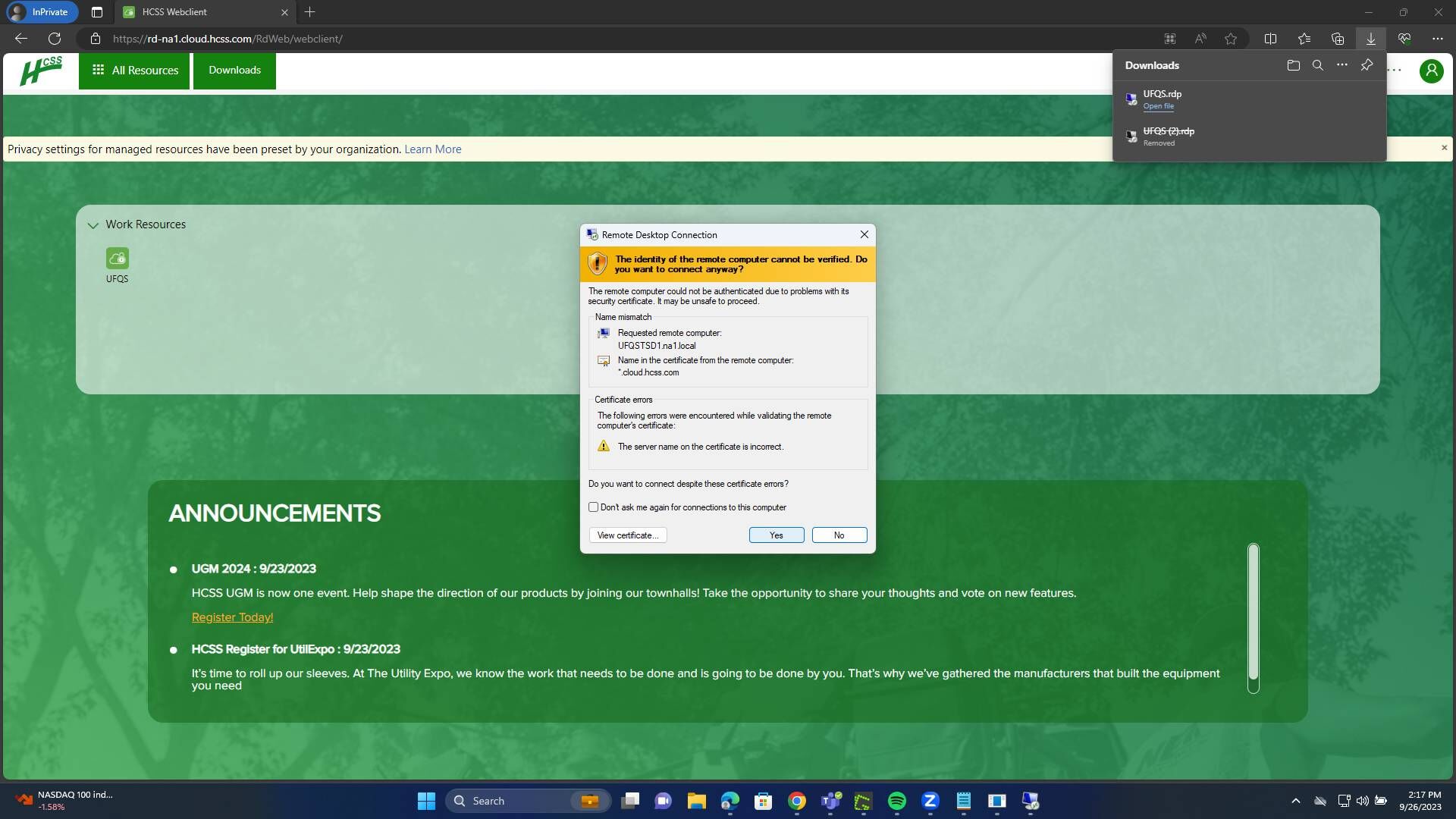Viewport: 1456px width, 819px height.
Task: Add this page to favorites
Action: pos(1231,38)
